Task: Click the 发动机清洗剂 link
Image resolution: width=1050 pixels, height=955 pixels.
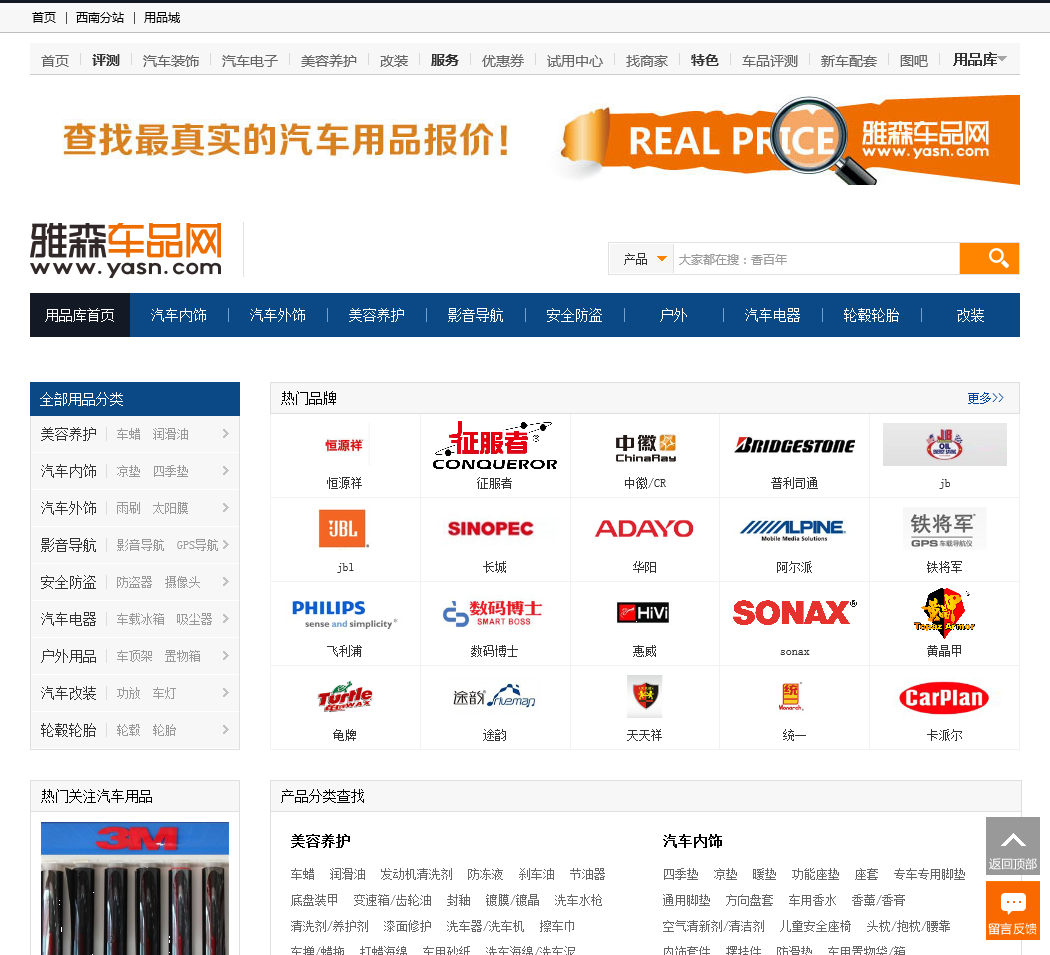Action: [417, 874]
